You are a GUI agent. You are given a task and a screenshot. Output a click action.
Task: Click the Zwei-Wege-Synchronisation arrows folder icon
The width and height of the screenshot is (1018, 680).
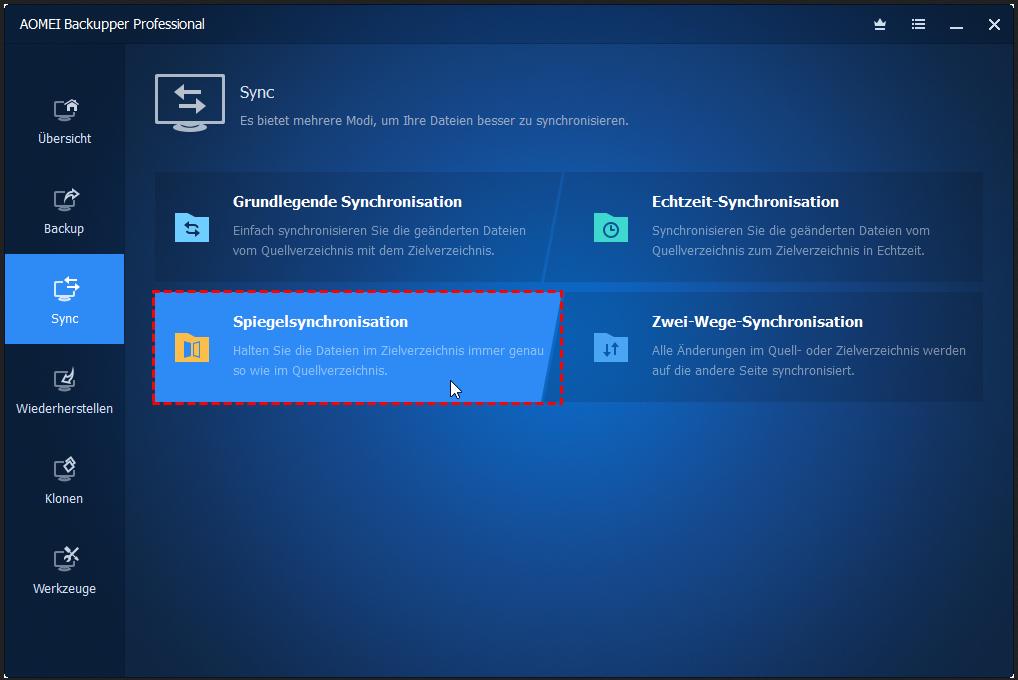[x=610, y=347]
